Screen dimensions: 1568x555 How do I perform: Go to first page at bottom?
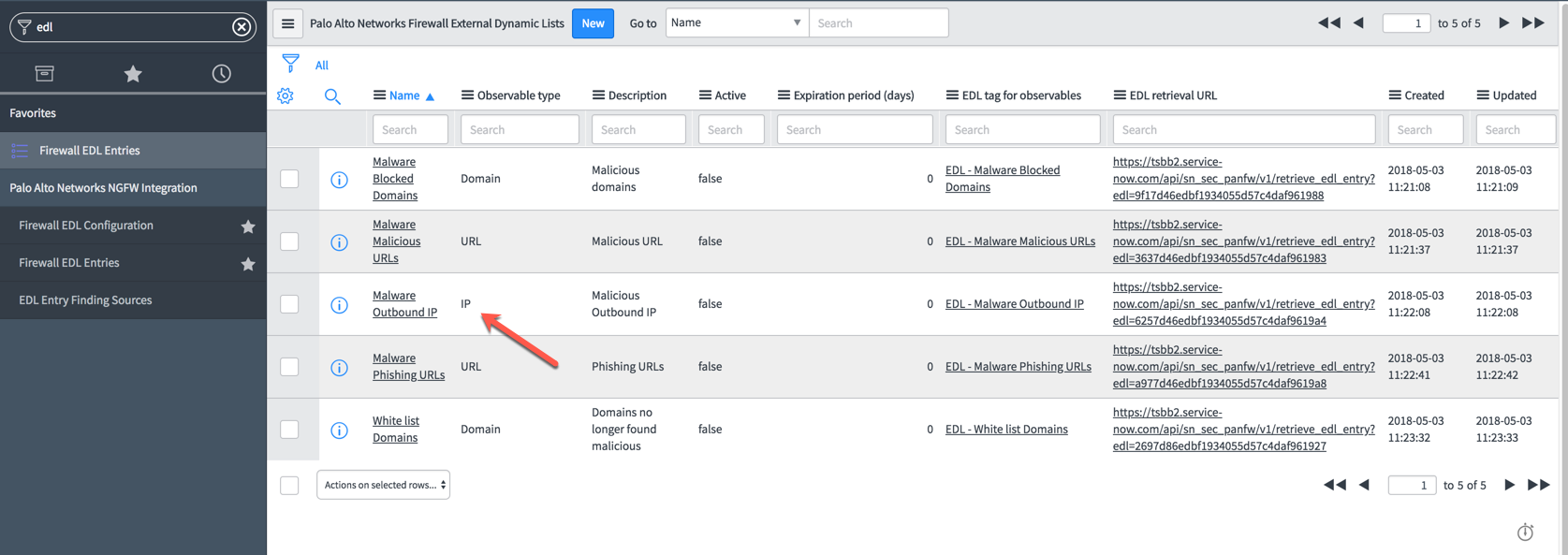click(x=1335, y=485)
